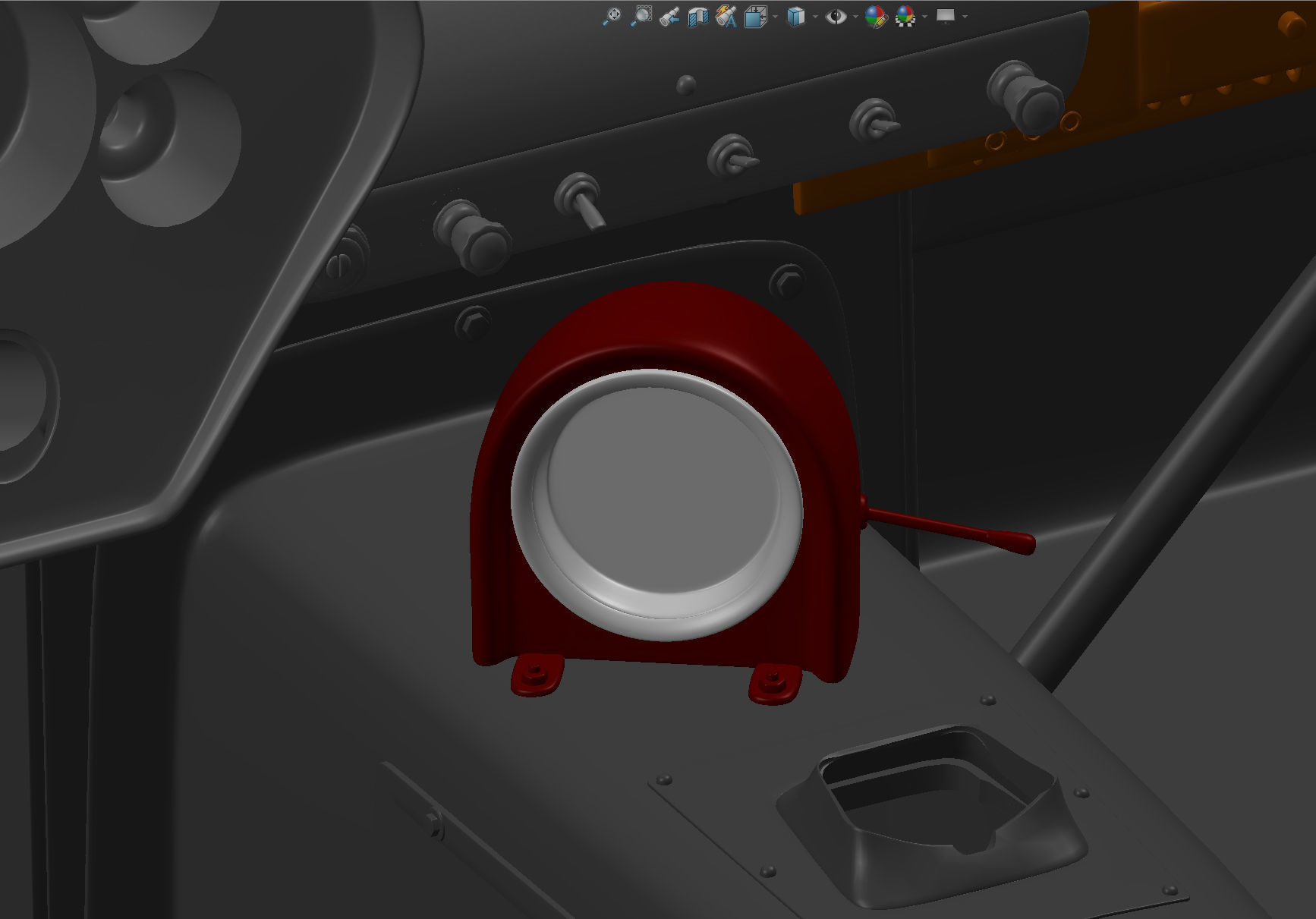Click the Apply Scene checkered ball icon
The width and height of the screenshot is (1316, 919).
pyautogui.click(x=905, y=16)
